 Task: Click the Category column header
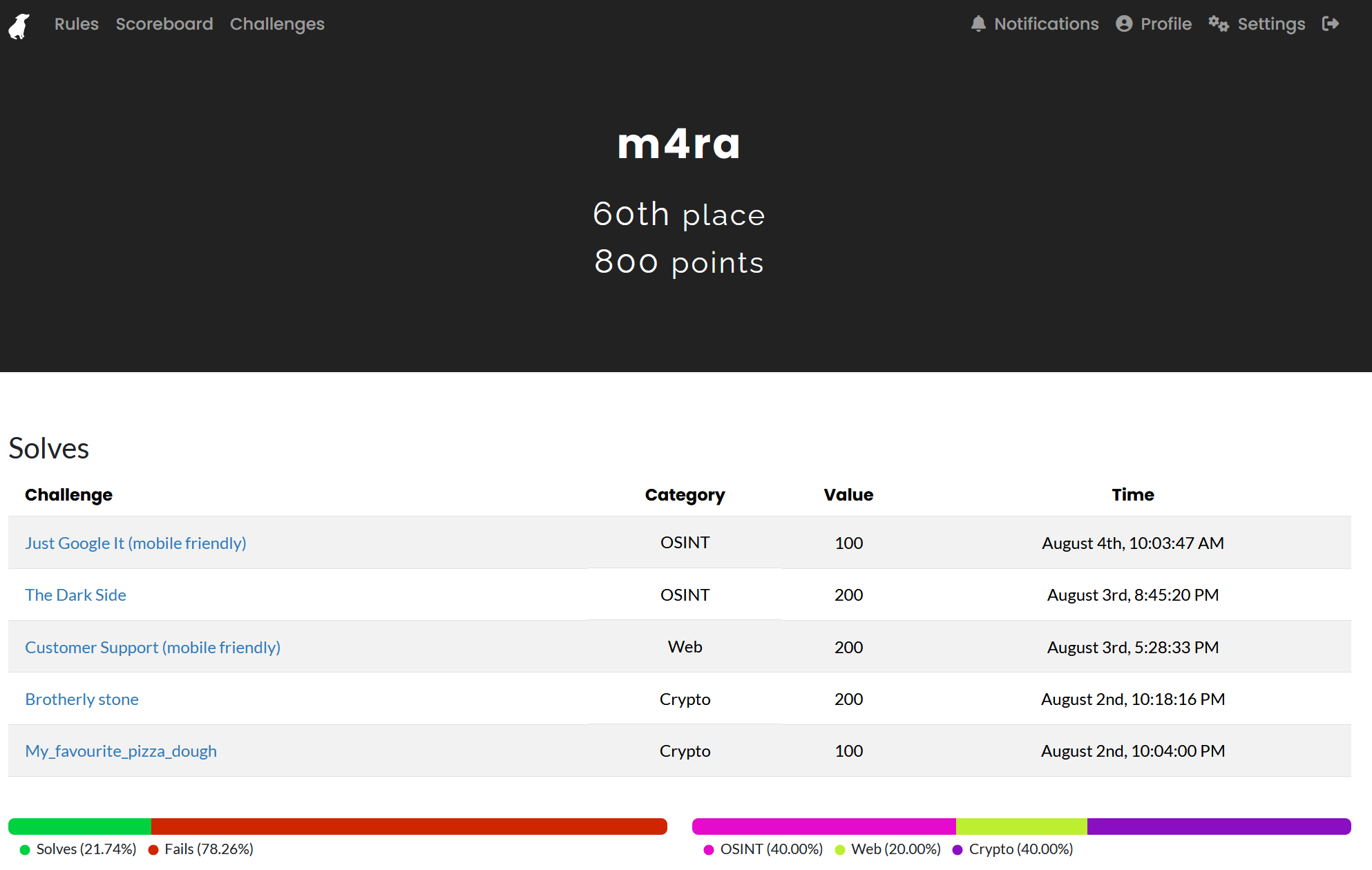[x=685, y=495]
